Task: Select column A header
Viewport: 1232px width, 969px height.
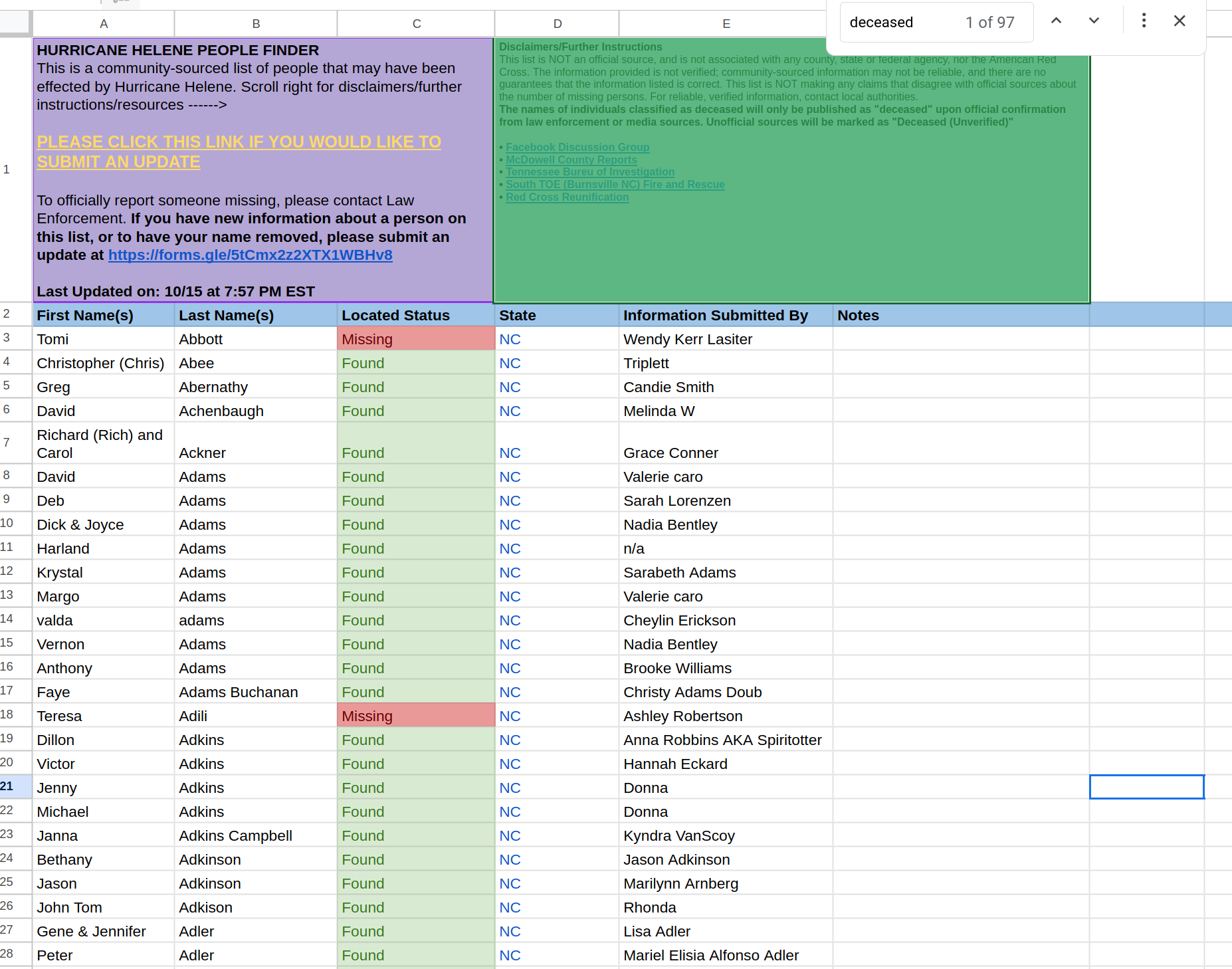Action: click(x=104, y=23)
